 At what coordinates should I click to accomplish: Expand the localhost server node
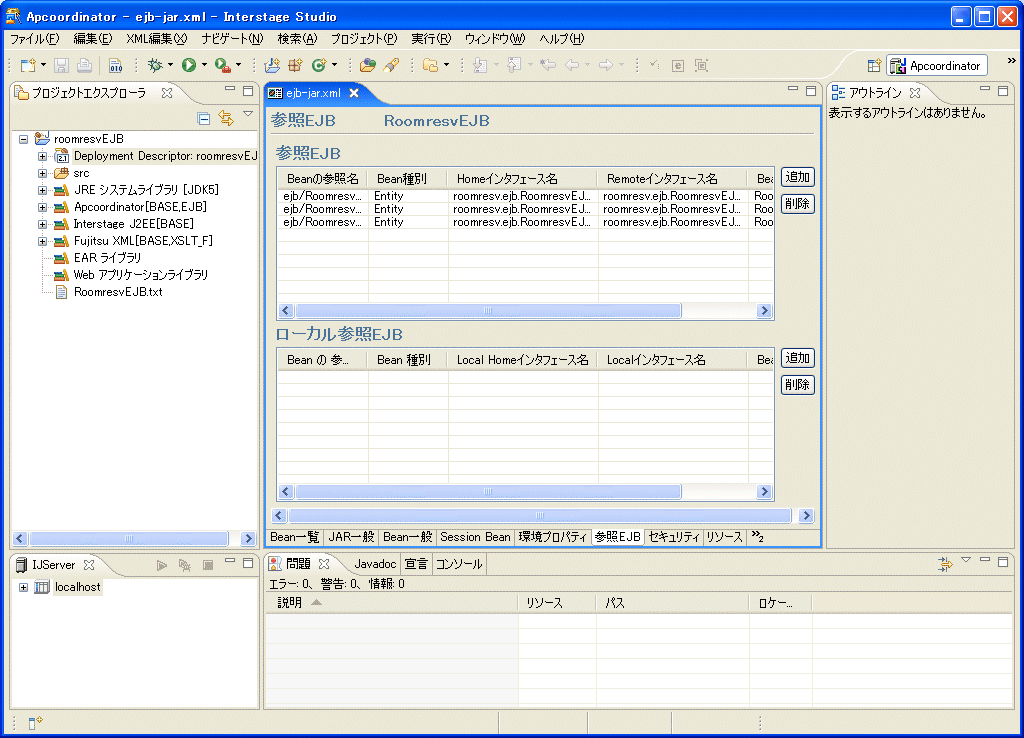coord(23,587)
